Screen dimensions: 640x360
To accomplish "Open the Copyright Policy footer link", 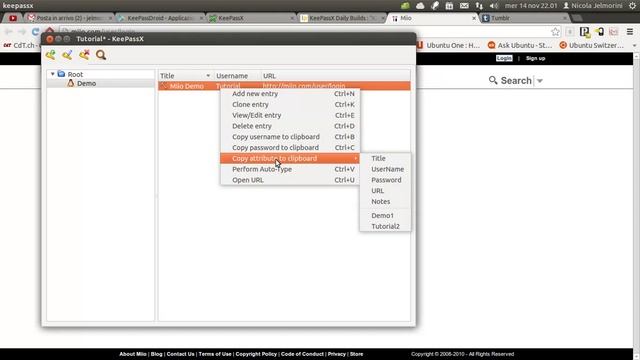I will [256, 354].
